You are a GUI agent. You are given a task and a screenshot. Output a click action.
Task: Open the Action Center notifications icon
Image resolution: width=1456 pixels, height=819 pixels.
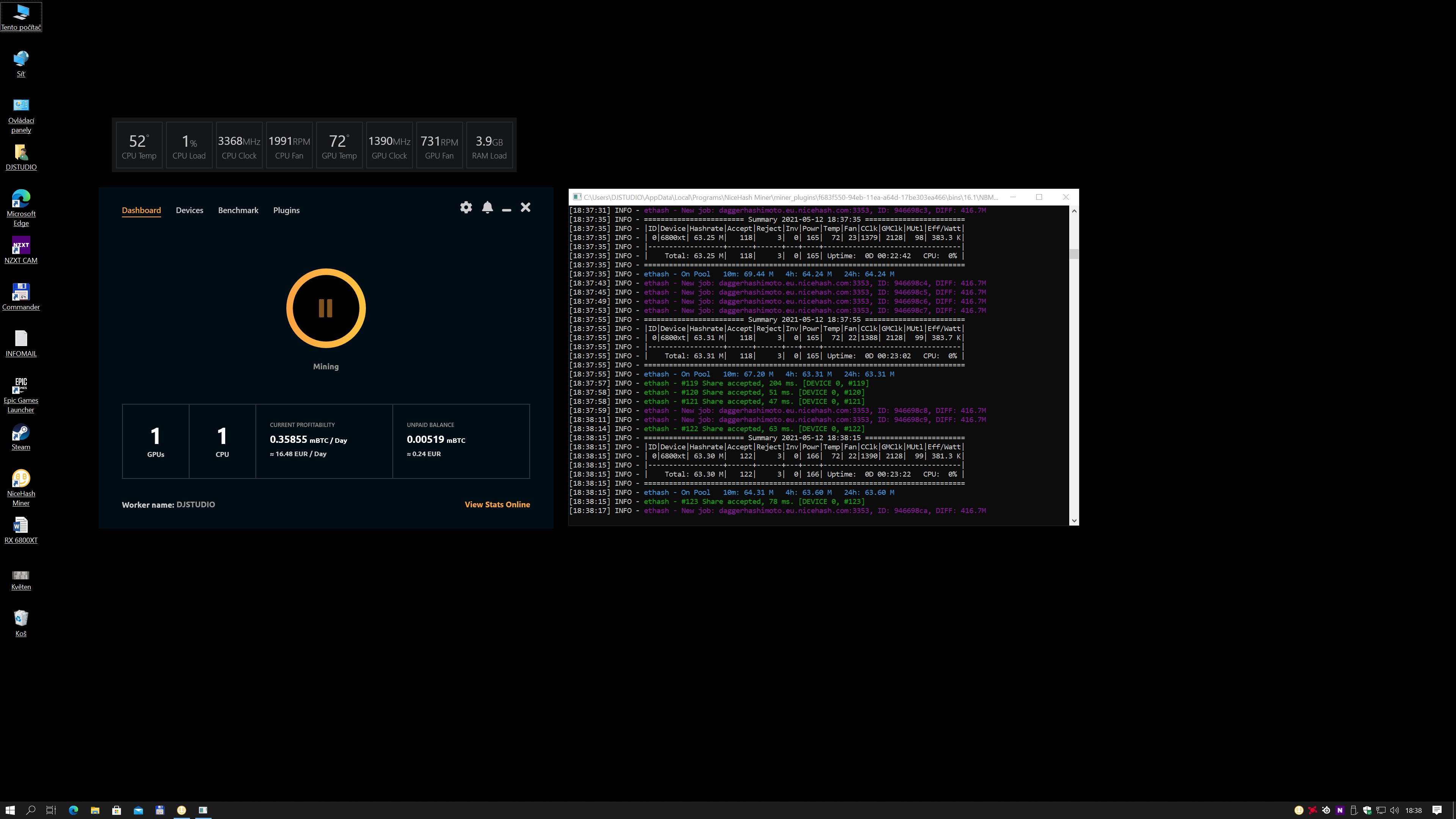pos(1437,810)
